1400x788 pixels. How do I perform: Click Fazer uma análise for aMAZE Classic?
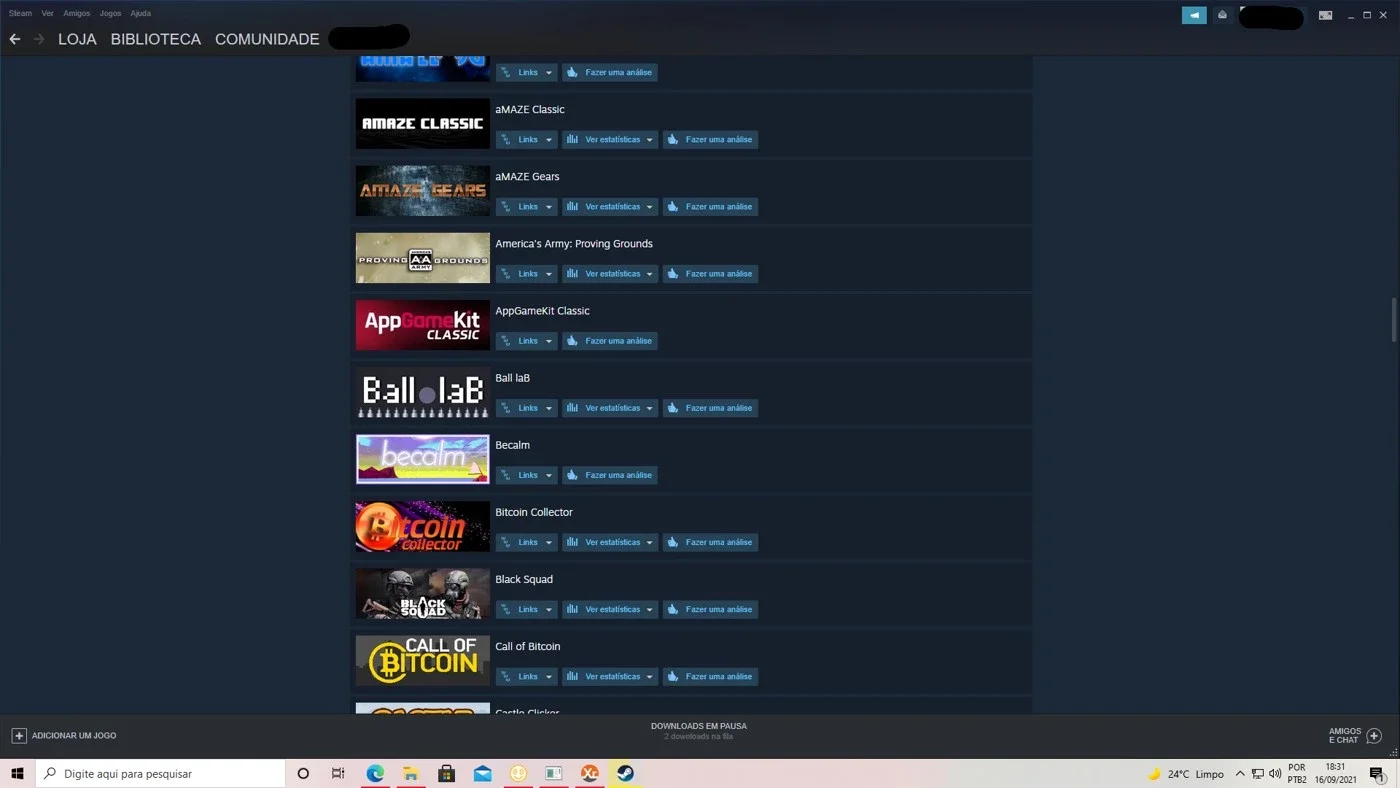(710, 139)
